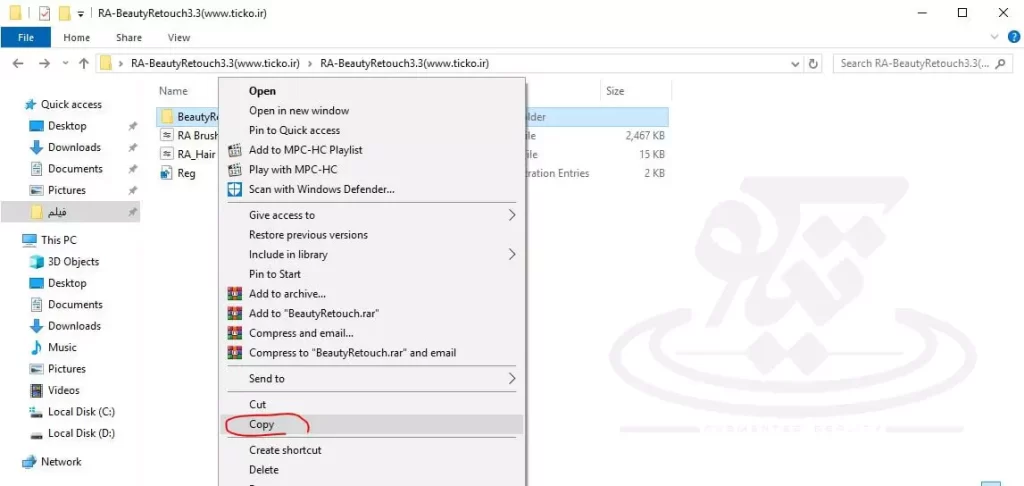Image resolution: width=1024 pixels, height=486 pixels.
Task: Open the blue File menu button
Action: pos(26,38)
